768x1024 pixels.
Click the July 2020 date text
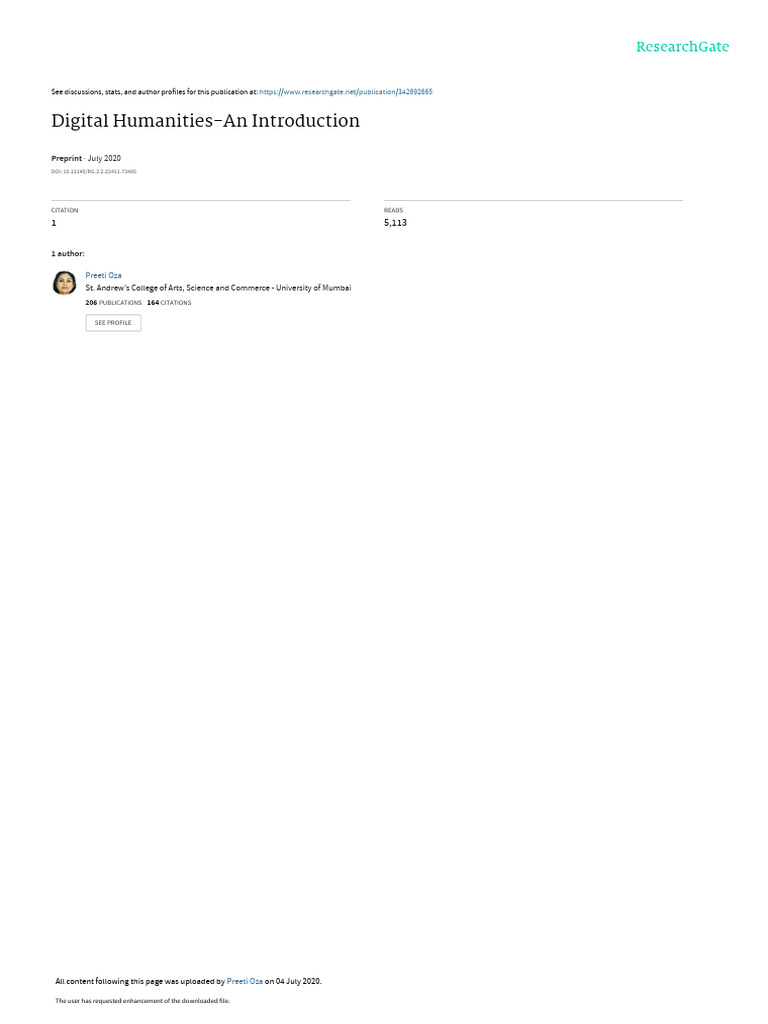coord(104,159)
